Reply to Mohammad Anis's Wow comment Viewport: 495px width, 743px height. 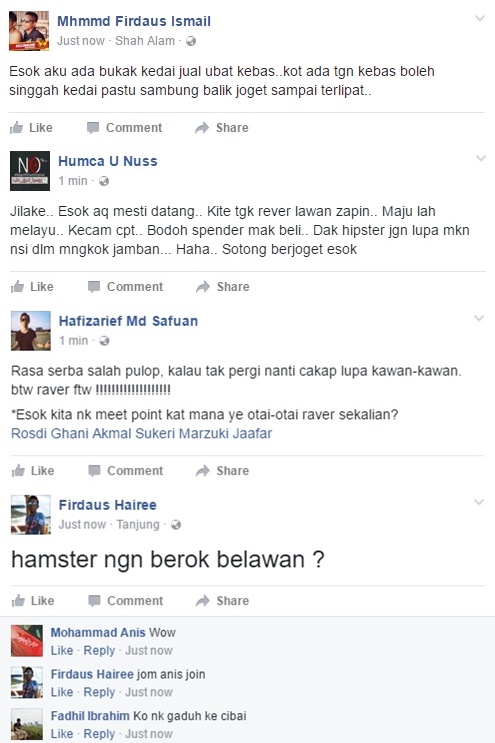tap(99, 651)
